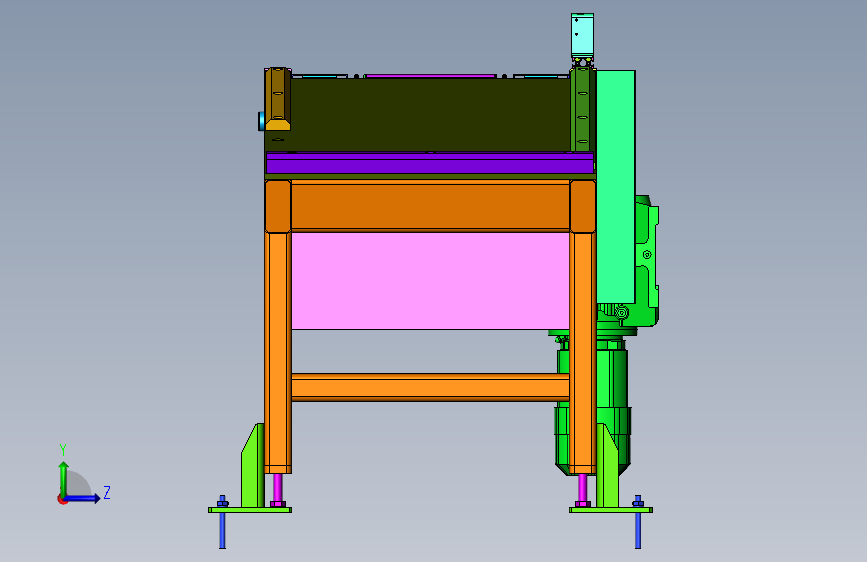
Task: Select the left blue anchor bolt
Action: pyautogui.click(x=222, y=522)
